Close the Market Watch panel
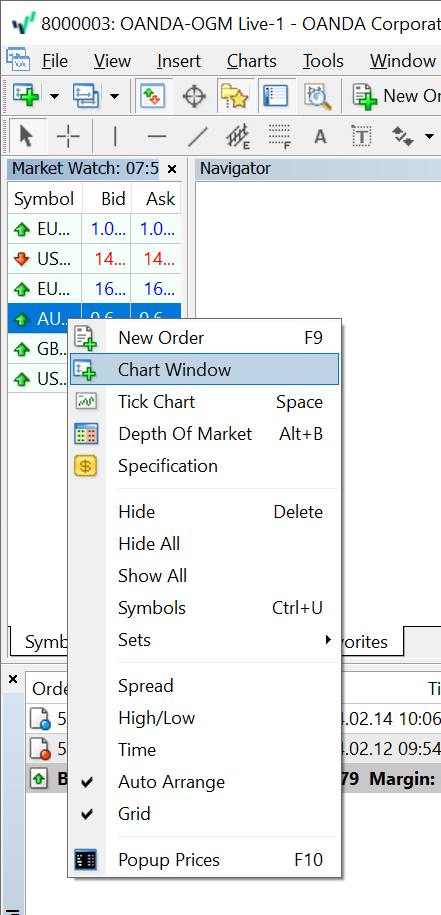The image size is (441, 915). click(x=172, y=169)
